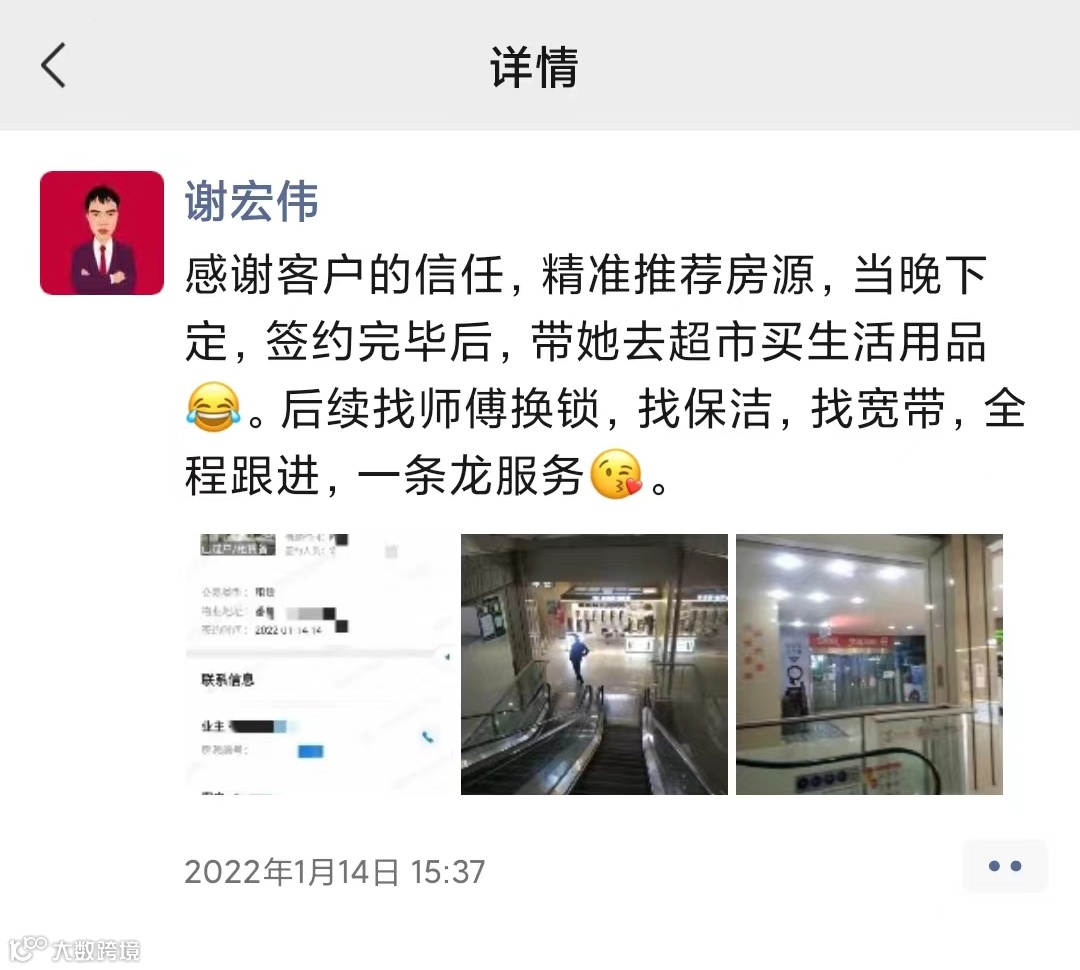Tap 联系信息 heading inside first image
This screenshot has width=1080, height=970.
tap(228, 680)
